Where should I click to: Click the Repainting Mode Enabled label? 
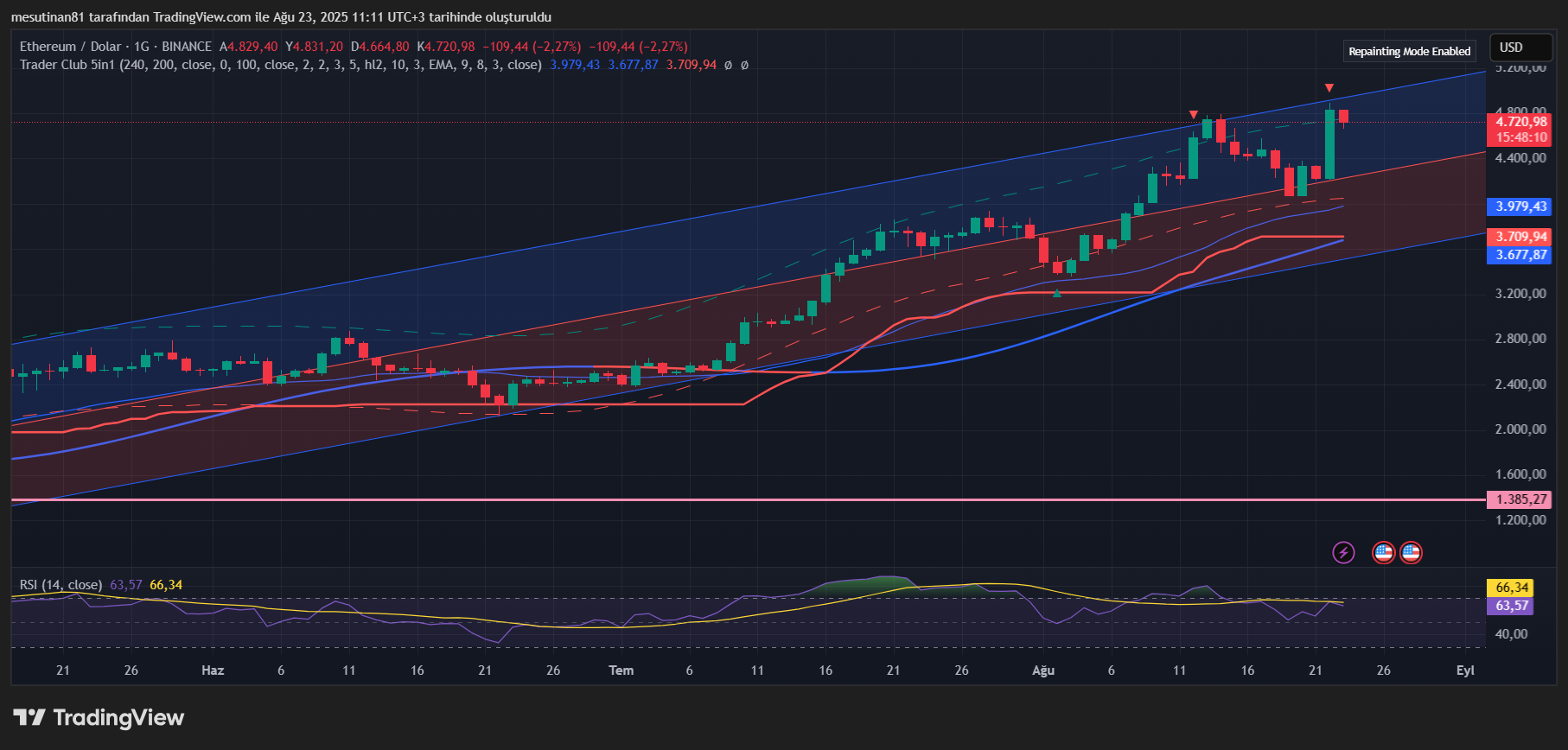[x=1410, y=51]
